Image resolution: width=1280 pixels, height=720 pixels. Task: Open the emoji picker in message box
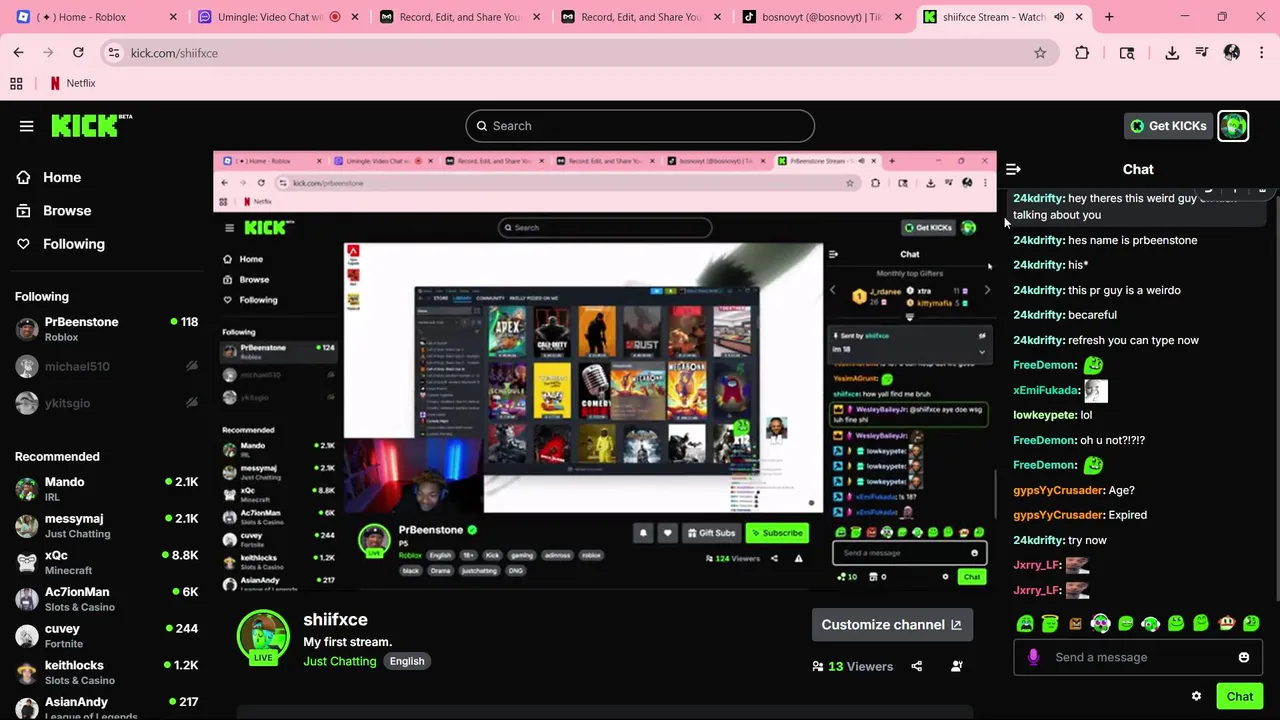pos(1244,657)
